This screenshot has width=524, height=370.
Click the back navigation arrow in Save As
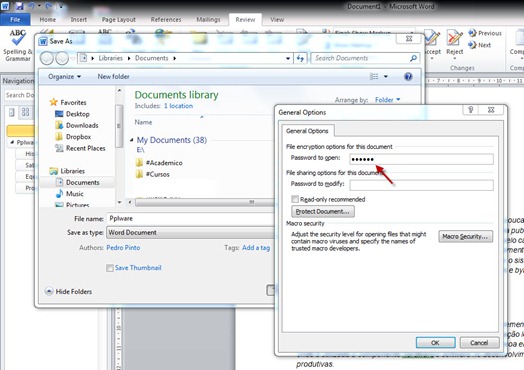tap(47, 58)
